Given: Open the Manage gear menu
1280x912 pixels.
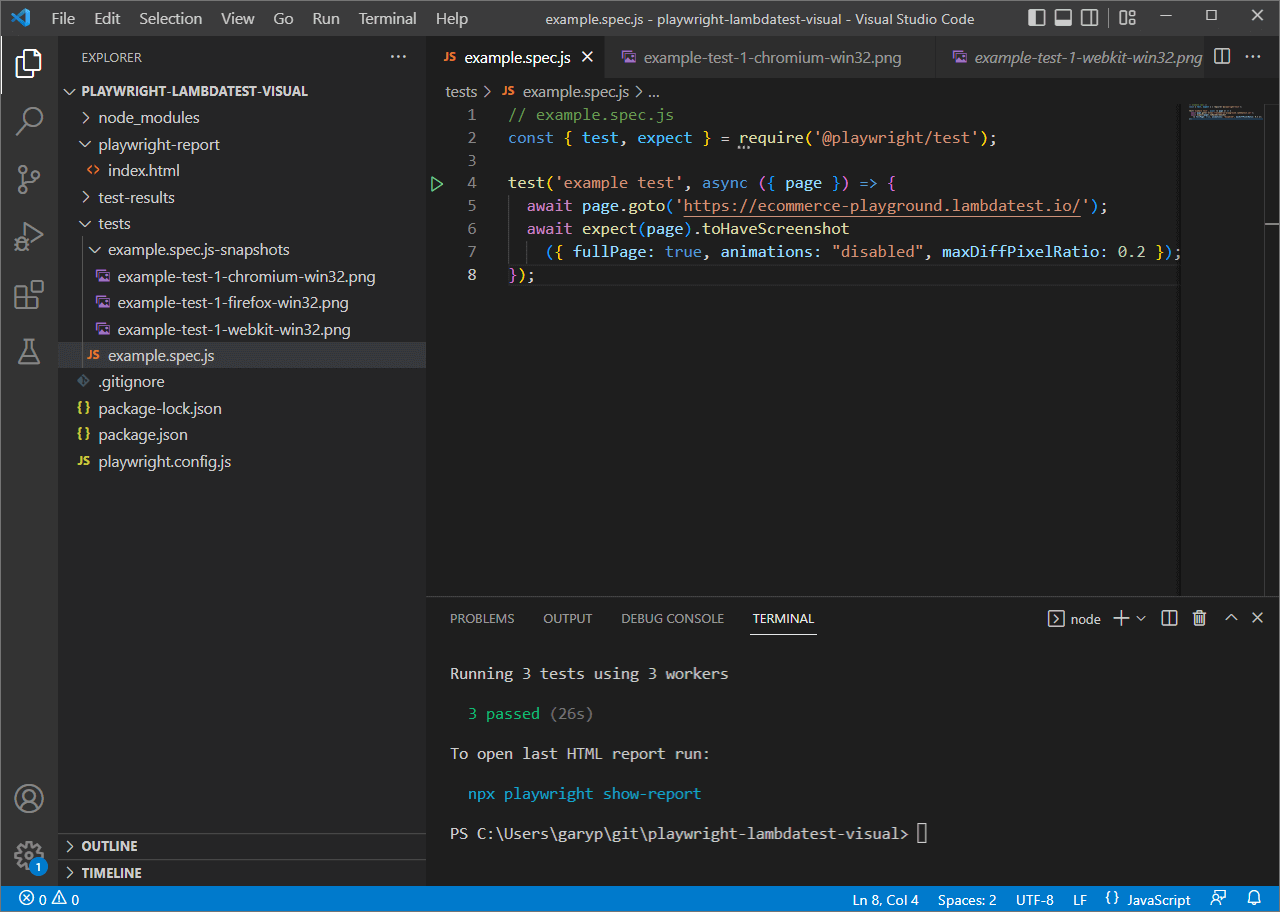Looking at the screenshot, I should point(29,856).
